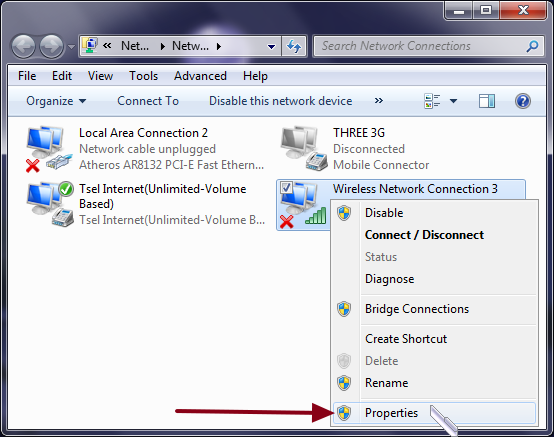Open the Help menu
The image size is (554, 437).
[x=255, y=76]
